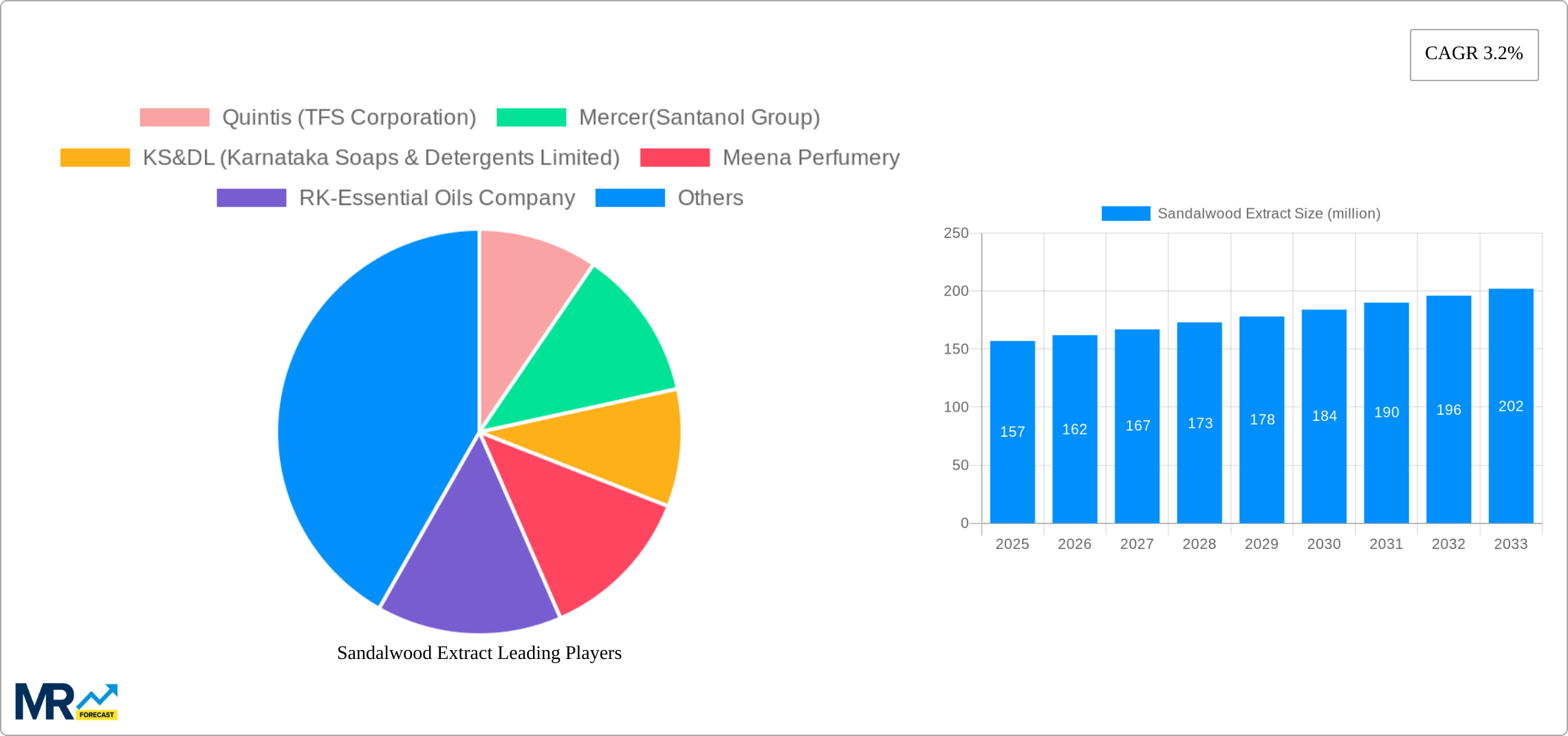Toggle Mercer(Santanol Group) legend entry
Image resolution: width=1568 pixels, height=736 pixels.
pyautogui.click(x=699, y=118)
